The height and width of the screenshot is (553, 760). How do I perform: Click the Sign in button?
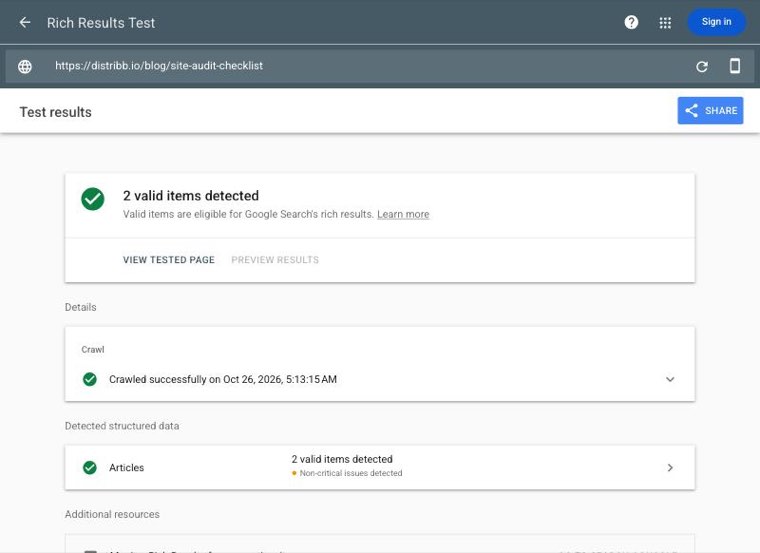[x=716, y=22]
